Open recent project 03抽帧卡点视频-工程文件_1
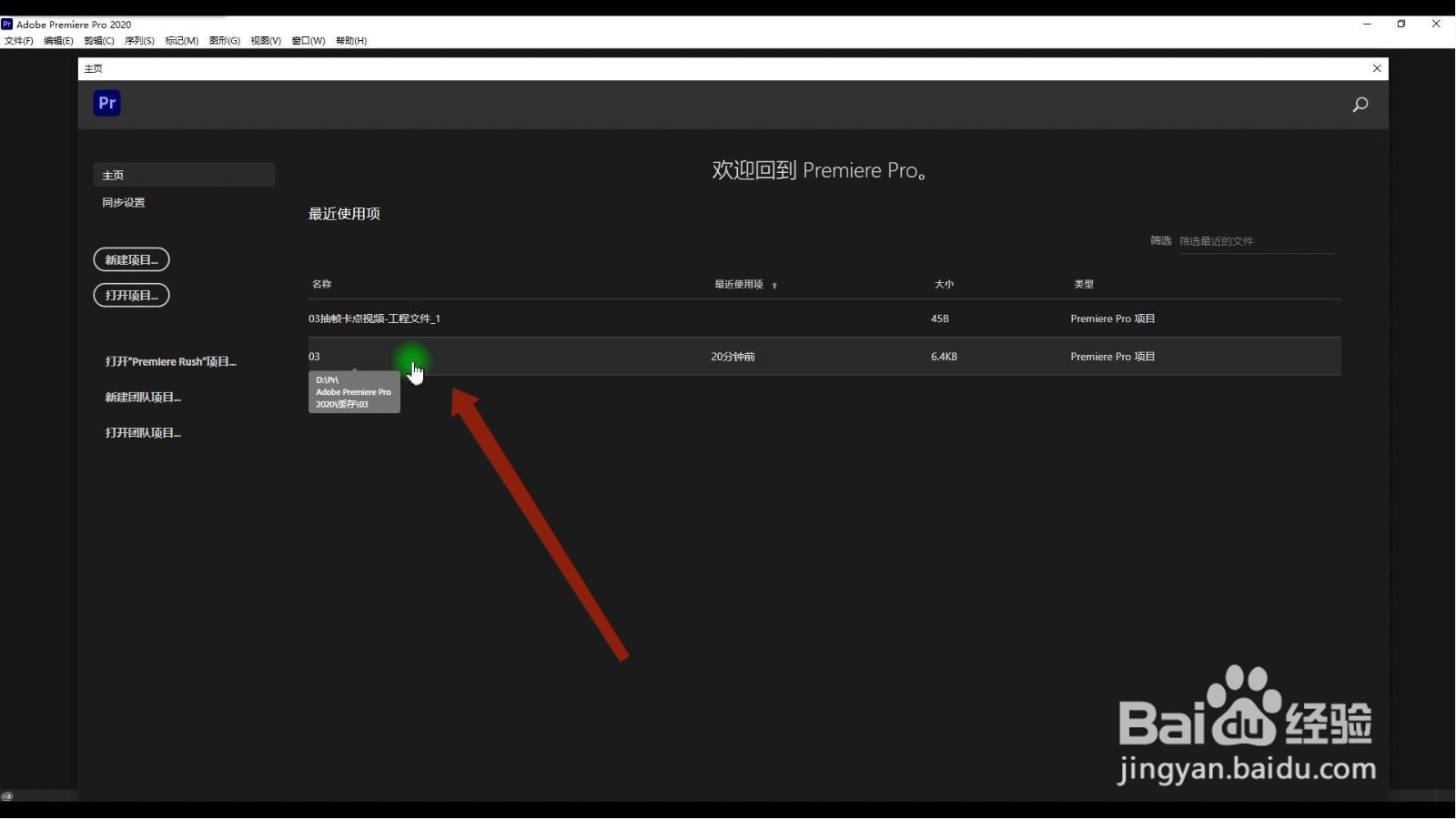Screen dimensions: 1456x819 [x=824, y=318]
